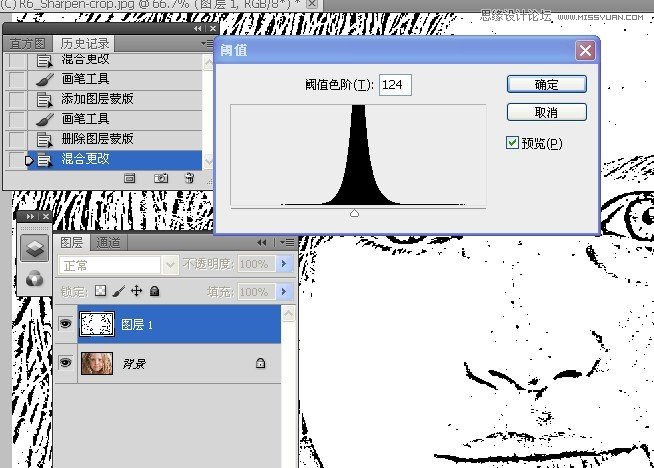Collapse the history panel with double arrows

[x=198, y=28]
